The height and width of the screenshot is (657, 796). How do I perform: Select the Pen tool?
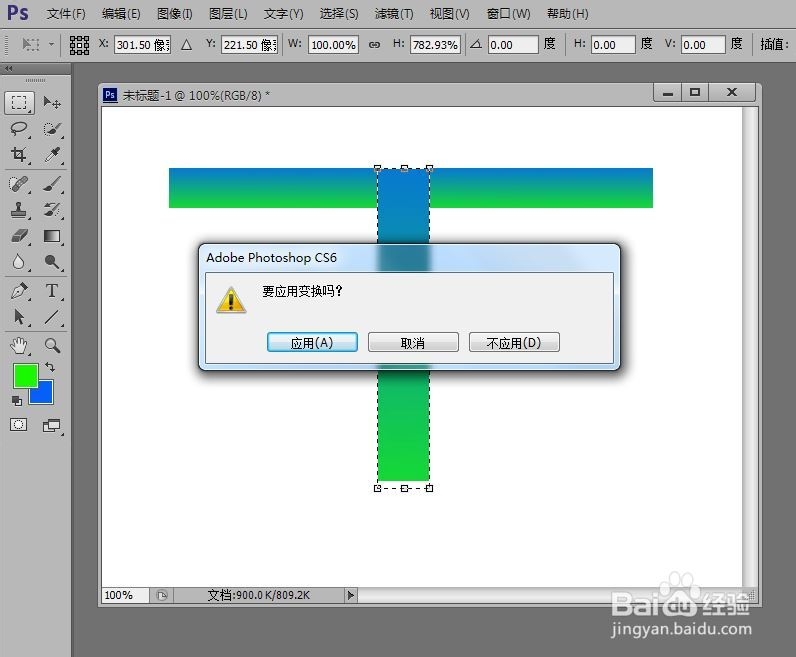coord(19,291)
